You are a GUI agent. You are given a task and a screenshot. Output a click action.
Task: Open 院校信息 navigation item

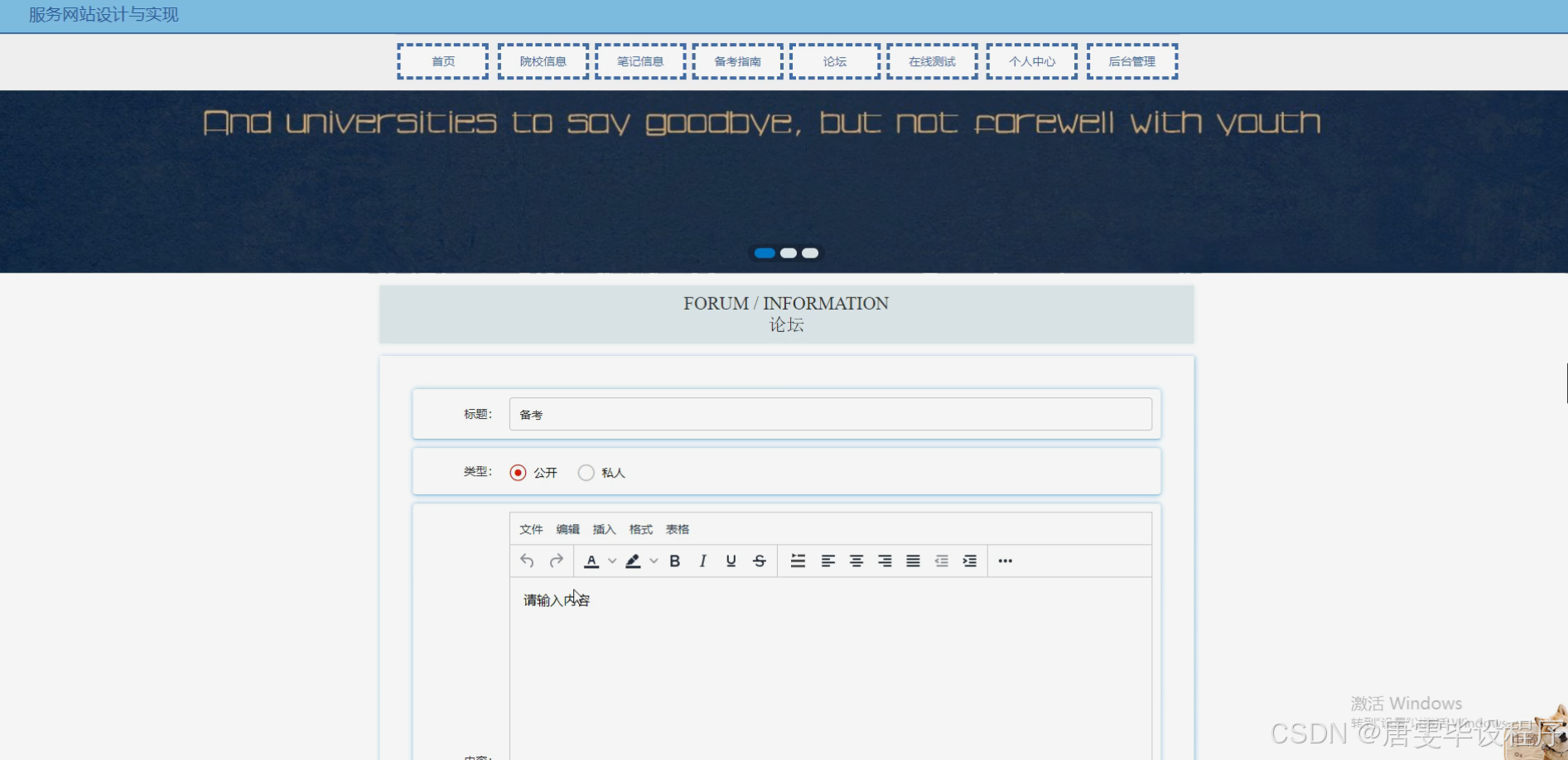543,61
